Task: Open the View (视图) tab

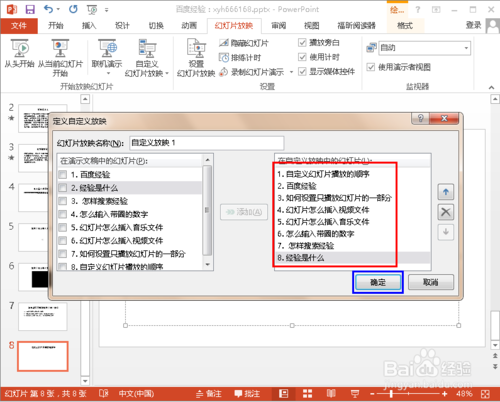Action: [311, 26]
